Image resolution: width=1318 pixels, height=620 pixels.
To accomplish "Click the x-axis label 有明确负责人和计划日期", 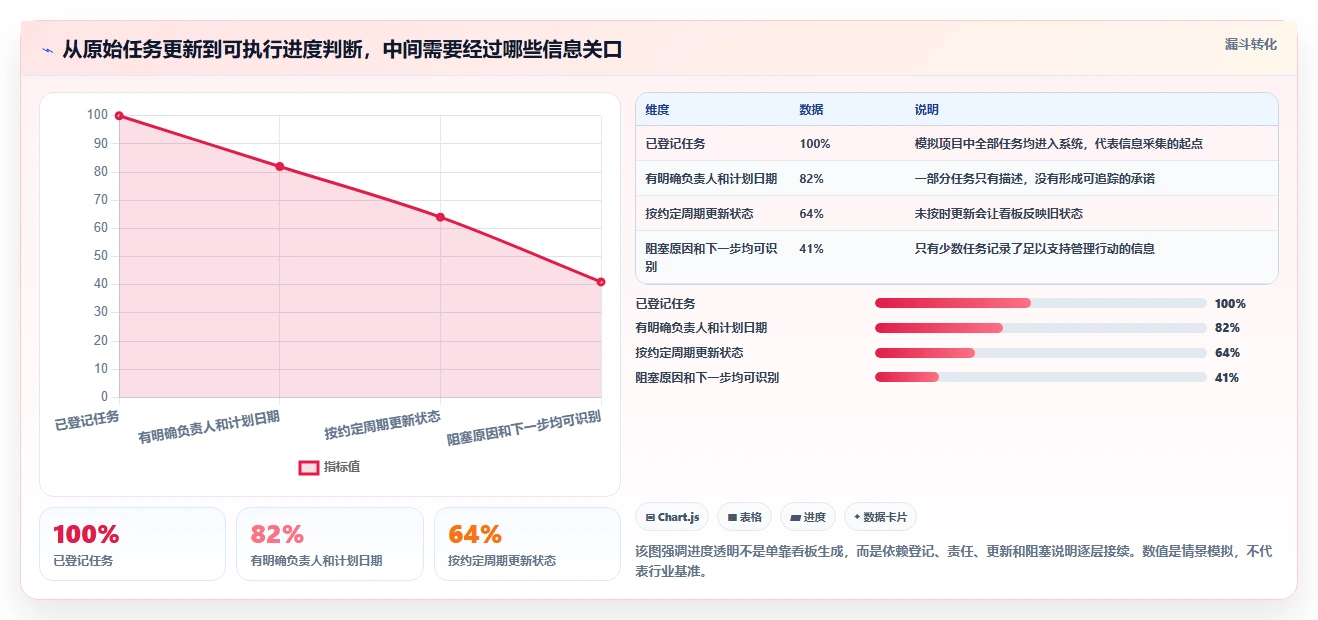I will pos(209,426).
